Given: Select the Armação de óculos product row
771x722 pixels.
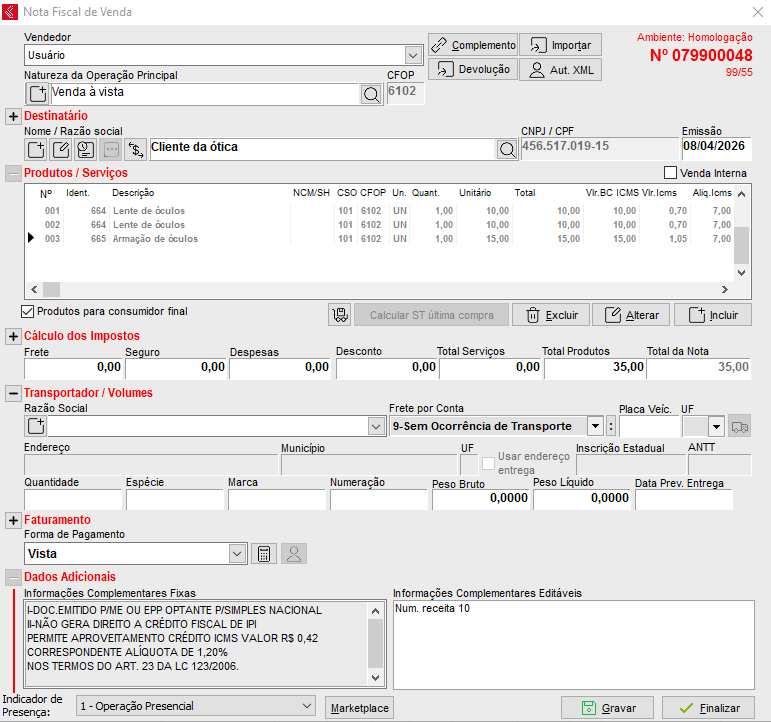Looking at the screenshot, I should pos(154,239).
